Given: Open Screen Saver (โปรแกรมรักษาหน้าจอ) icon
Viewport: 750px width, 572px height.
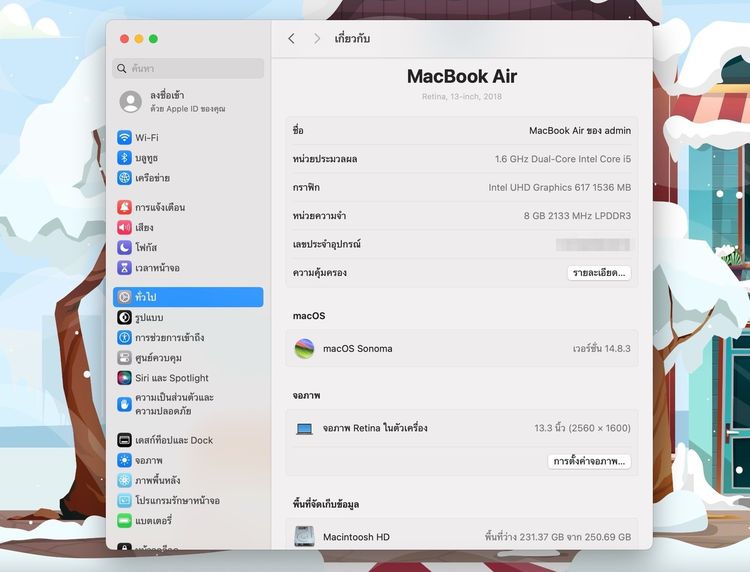Looking at the screenshot, I should point(124,500).
